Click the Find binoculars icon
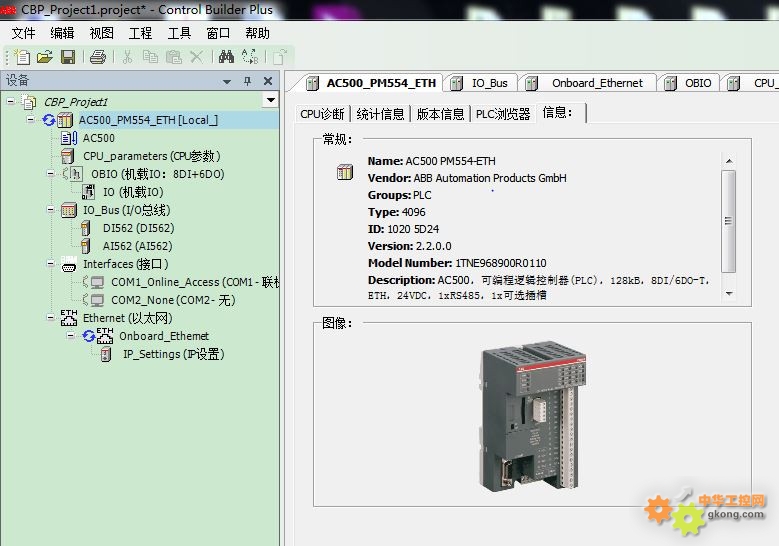Viewport: 779px width, 546px height. point(227,57)
